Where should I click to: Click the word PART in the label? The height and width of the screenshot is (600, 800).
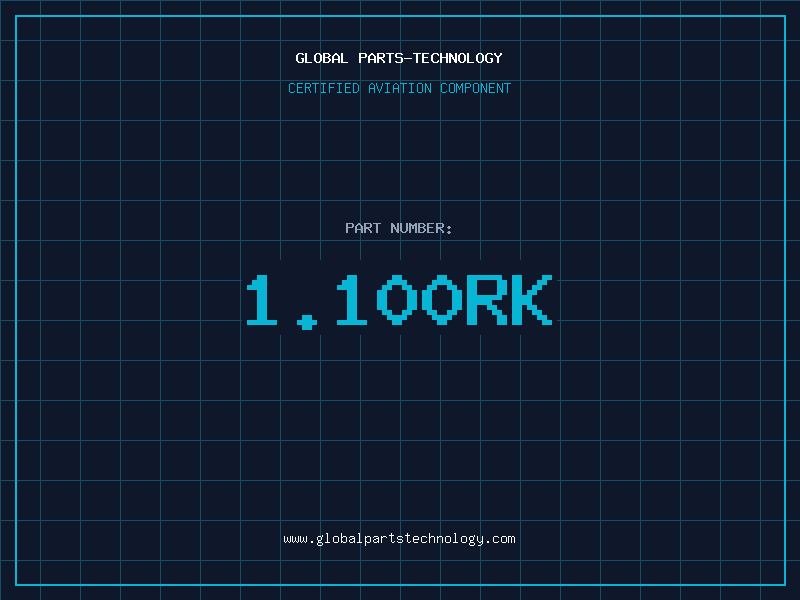pos(363,228)
